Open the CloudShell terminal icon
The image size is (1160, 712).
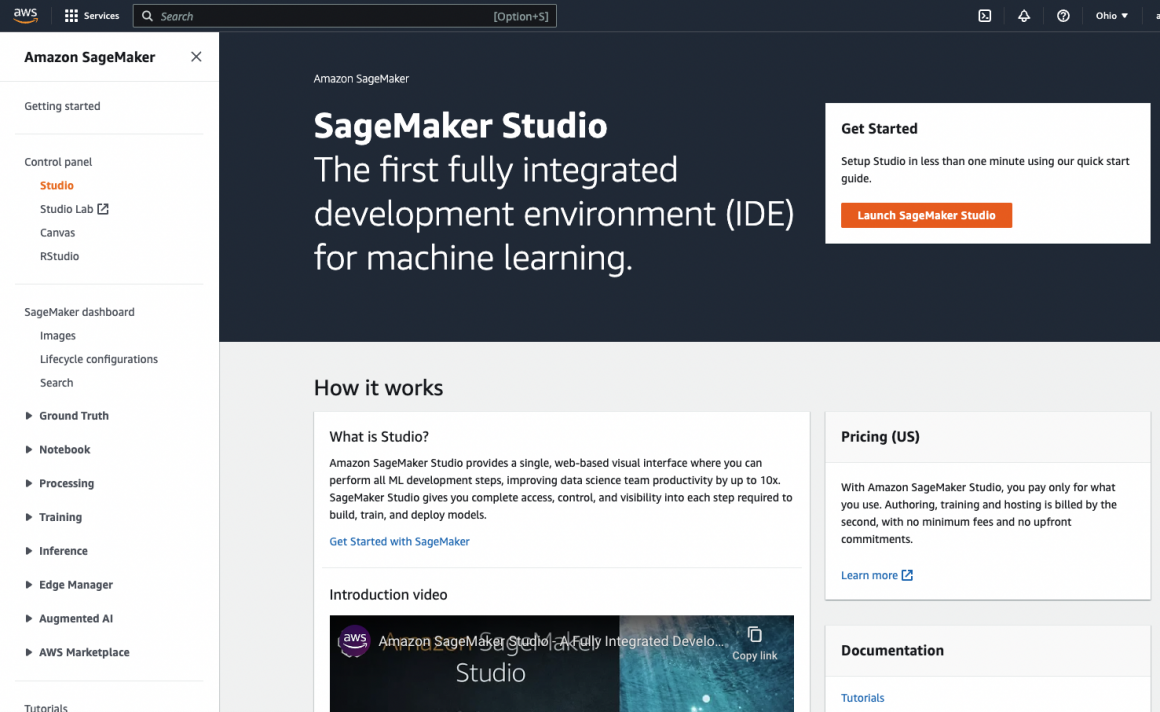[984, 16]
